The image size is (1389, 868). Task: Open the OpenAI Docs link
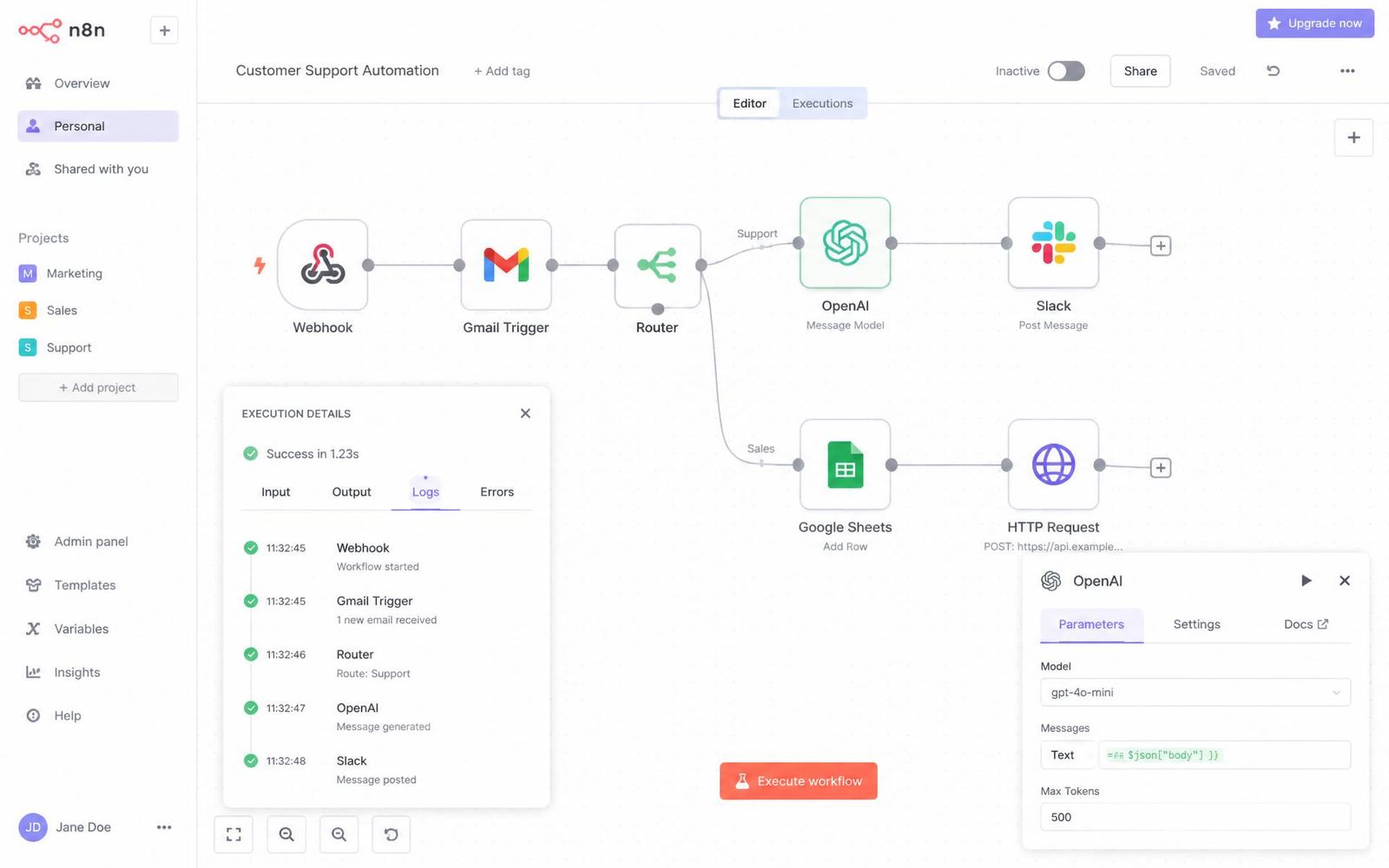pos(1306,624)
